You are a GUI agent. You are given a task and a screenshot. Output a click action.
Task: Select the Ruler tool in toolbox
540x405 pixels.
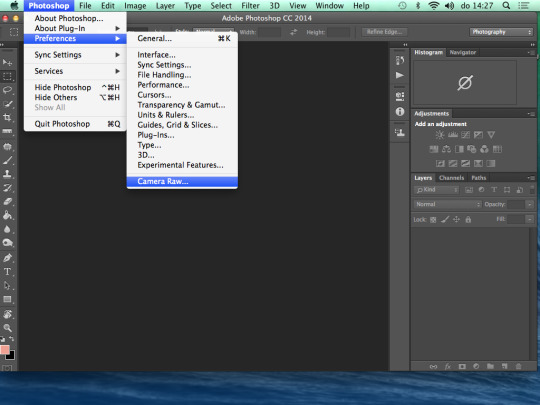(x=7, y=131)
